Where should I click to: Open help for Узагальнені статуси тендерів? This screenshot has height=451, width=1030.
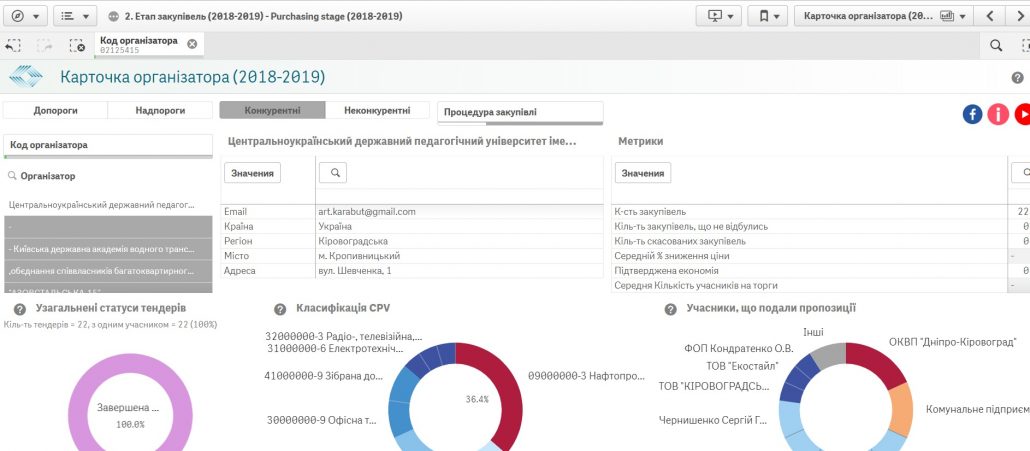tap(20, 309)
